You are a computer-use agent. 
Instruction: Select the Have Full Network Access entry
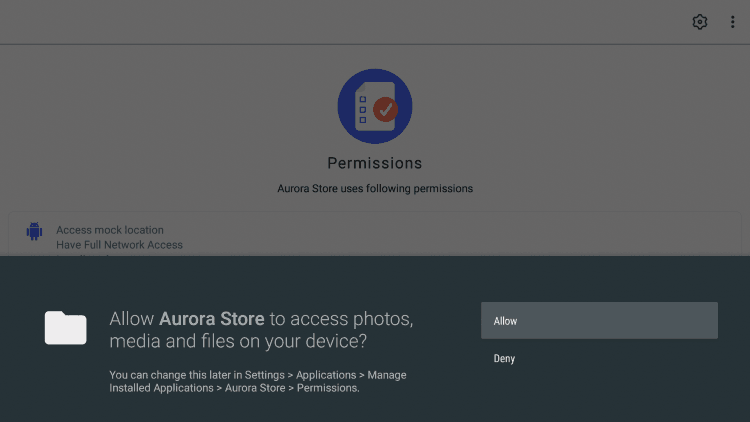(x=119, y=245)
